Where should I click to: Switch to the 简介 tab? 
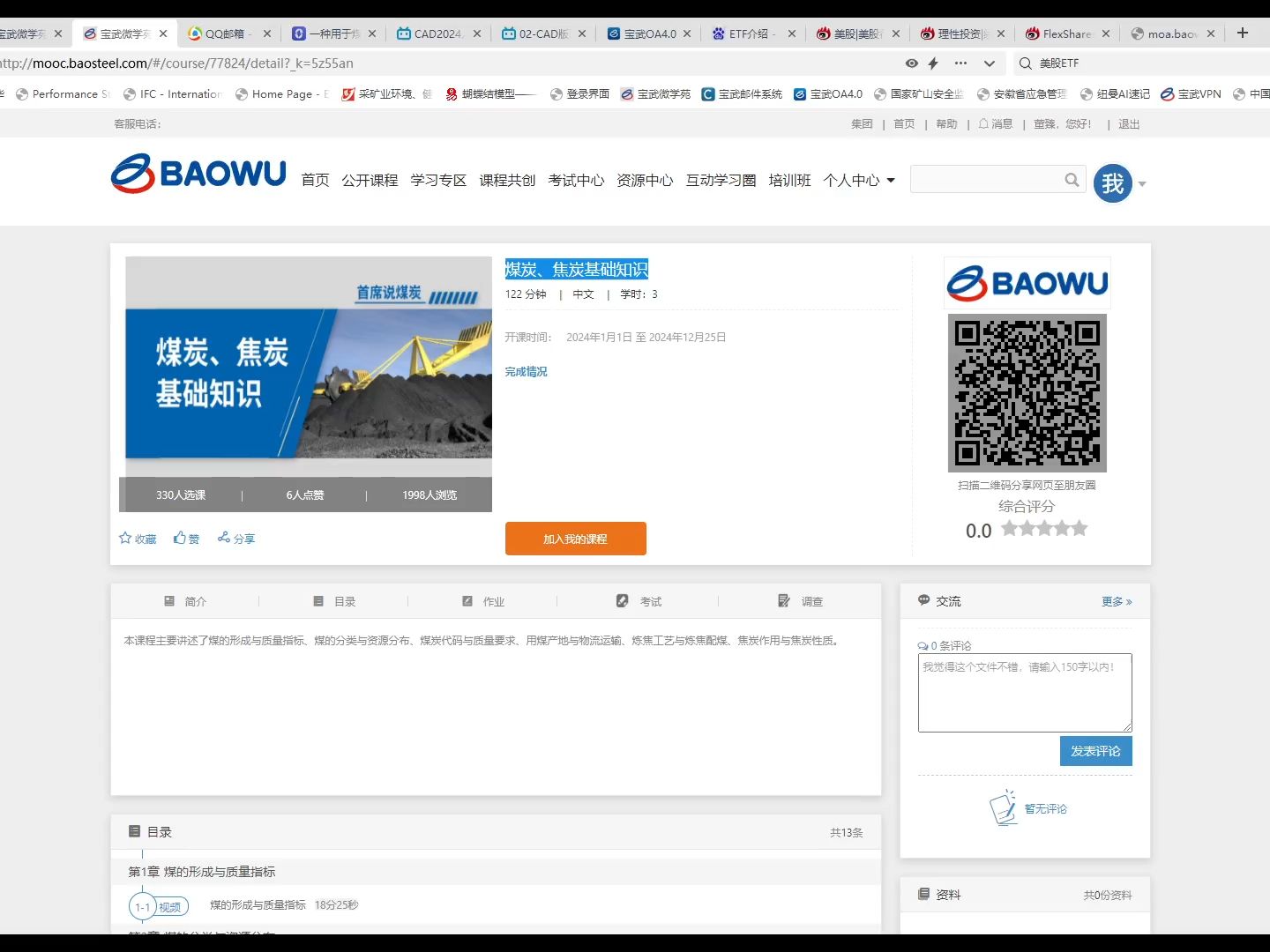pos(186,601)
